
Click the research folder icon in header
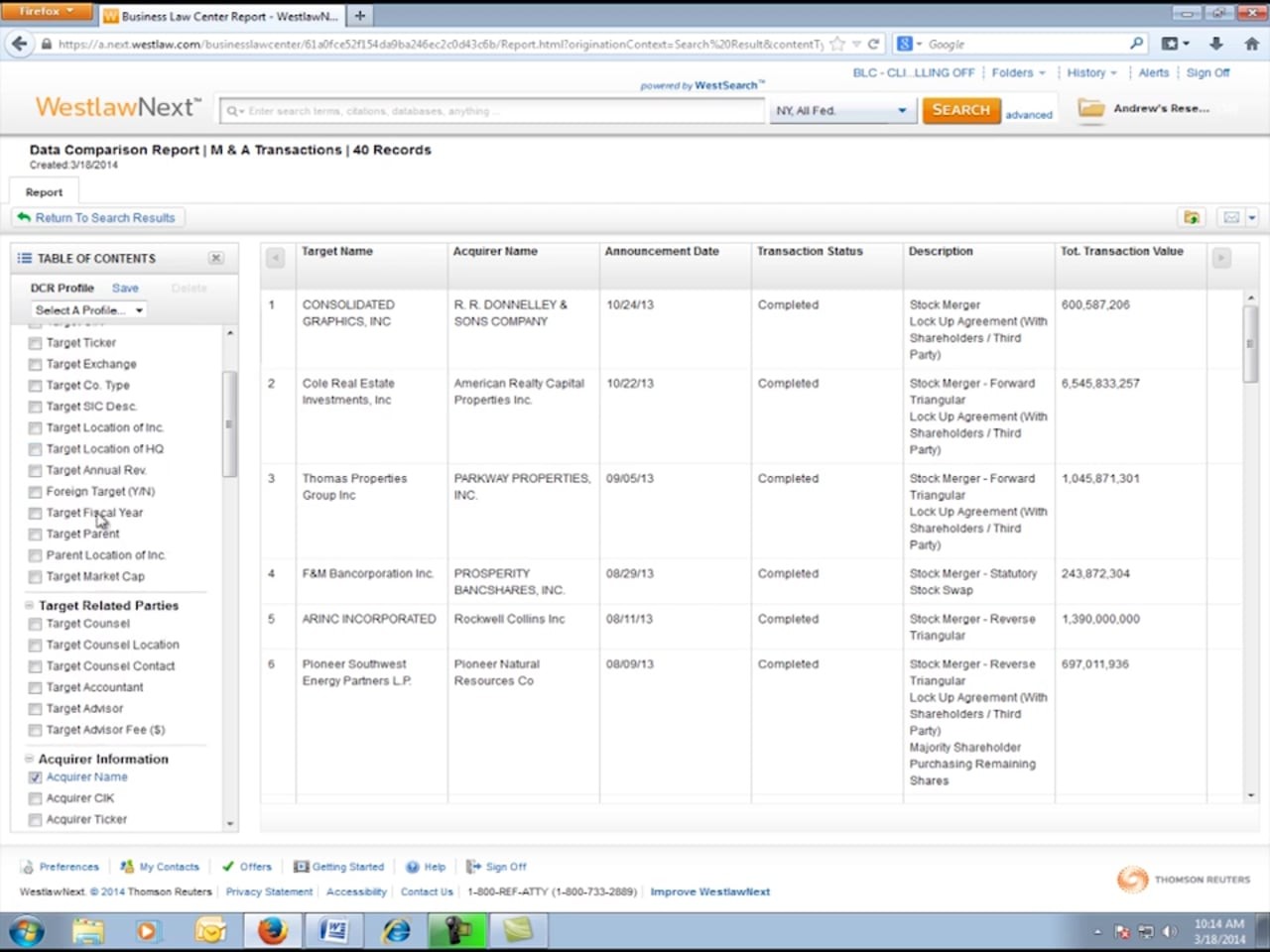[1090, 108]
